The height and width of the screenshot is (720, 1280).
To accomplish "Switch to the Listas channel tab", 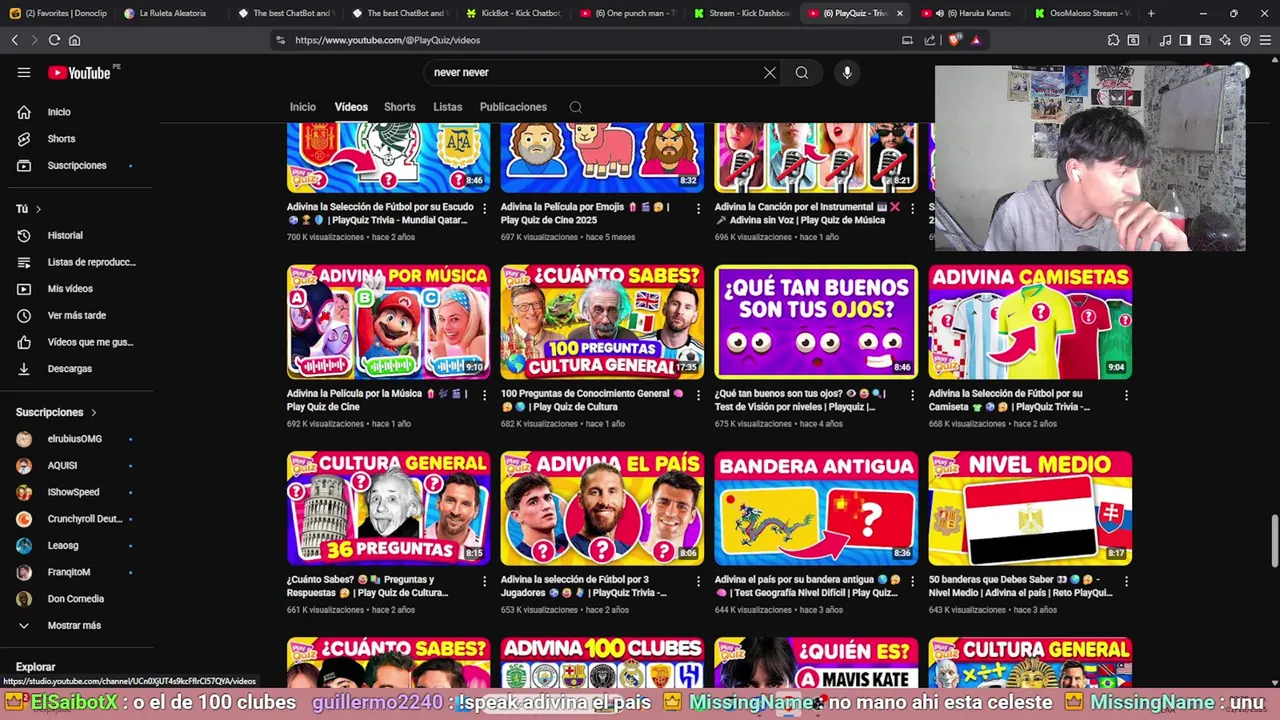I will (x=447, y=107).
